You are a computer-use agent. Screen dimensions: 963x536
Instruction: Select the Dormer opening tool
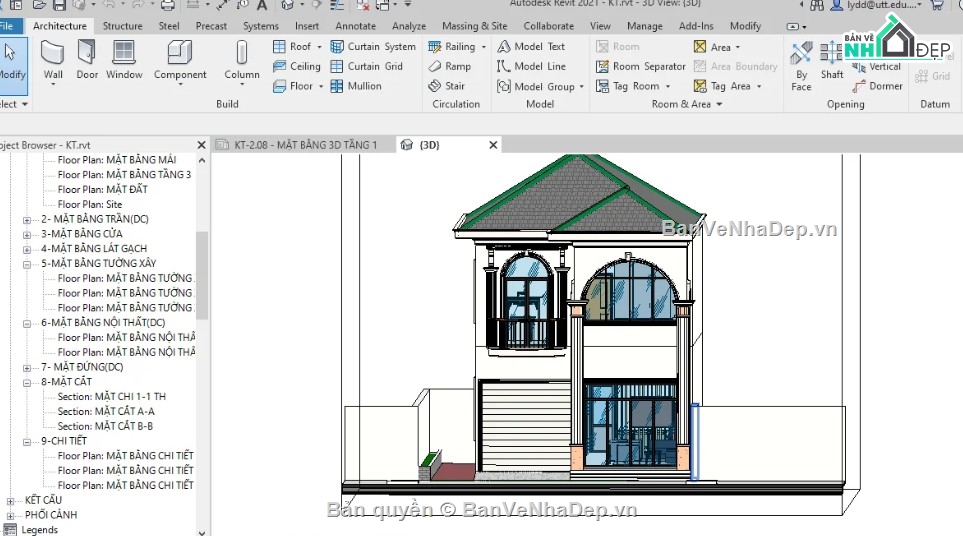click(878, 87)
